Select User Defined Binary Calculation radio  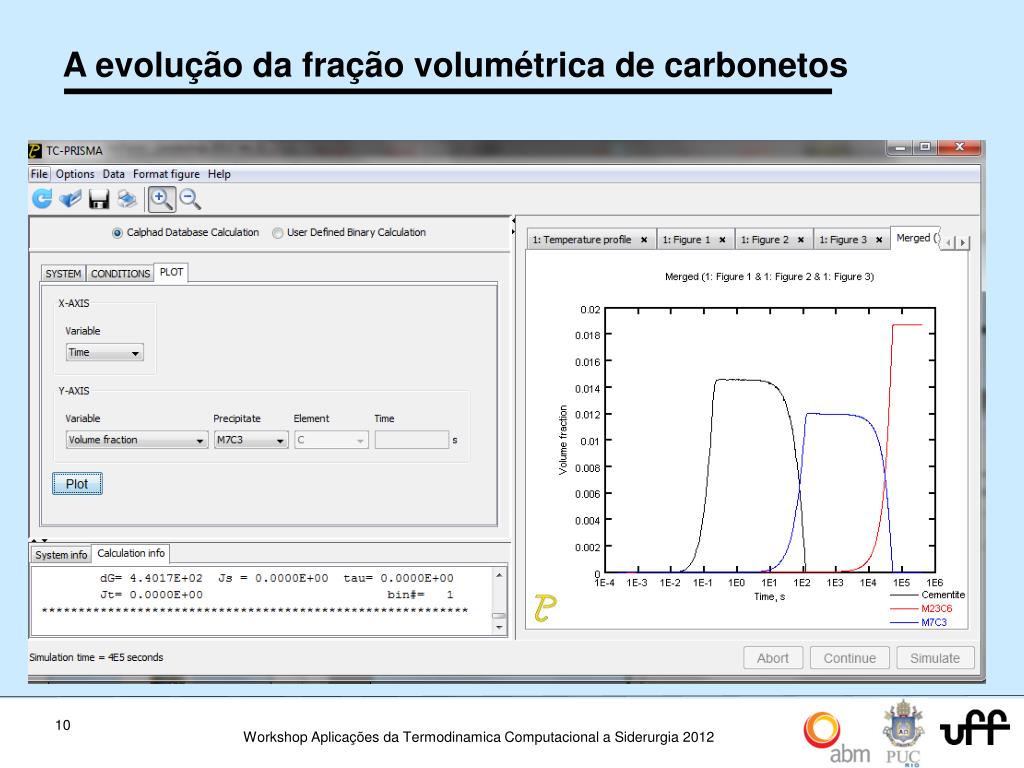(x=278, y=233)
